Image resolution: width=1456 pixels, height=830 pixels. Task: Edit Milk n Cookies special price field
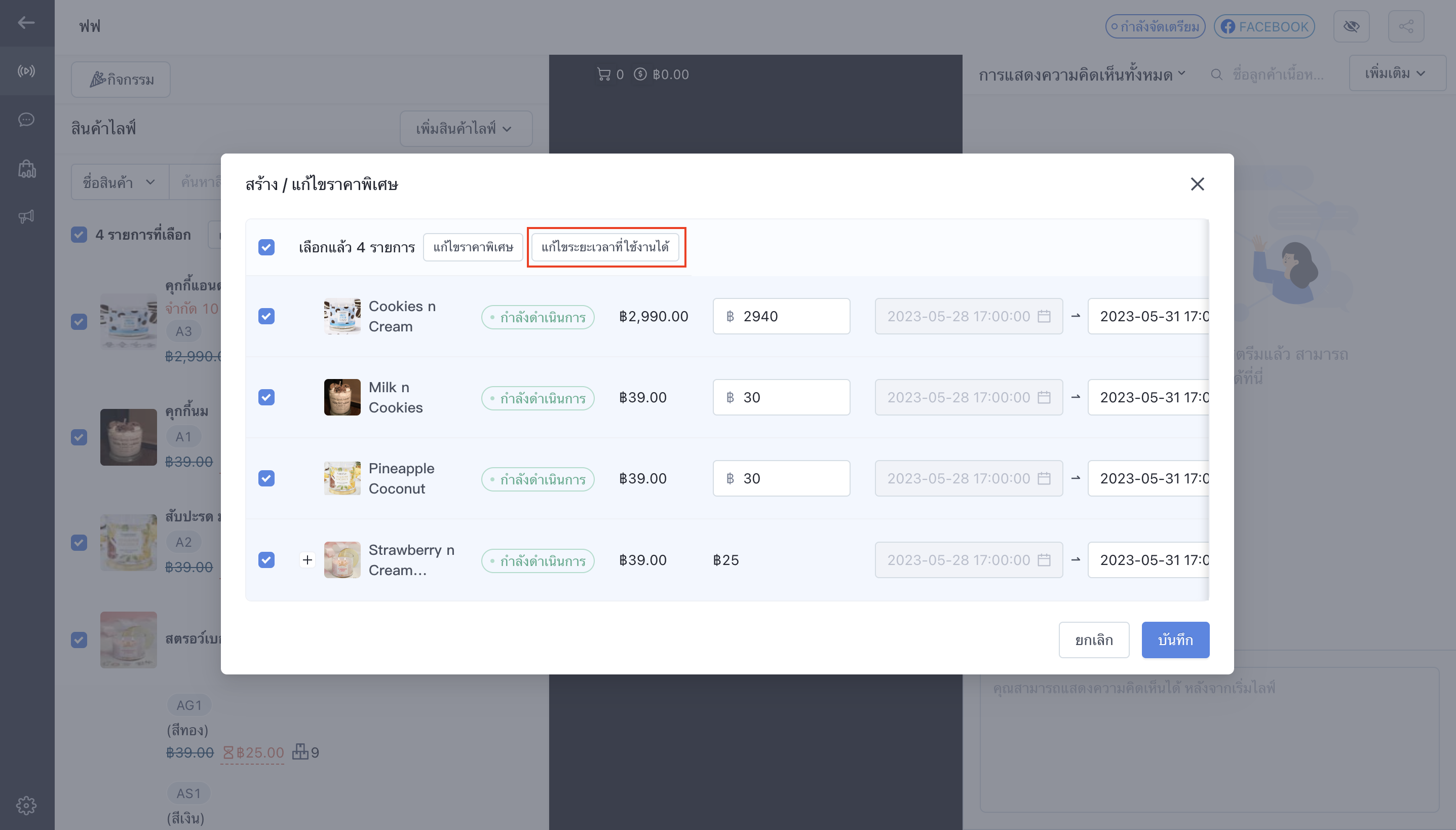(781, 397)
